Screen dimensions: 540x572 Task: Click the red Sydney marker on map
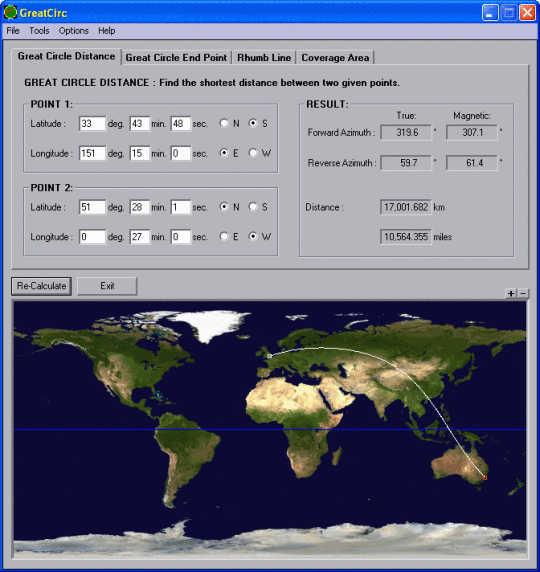485,478
